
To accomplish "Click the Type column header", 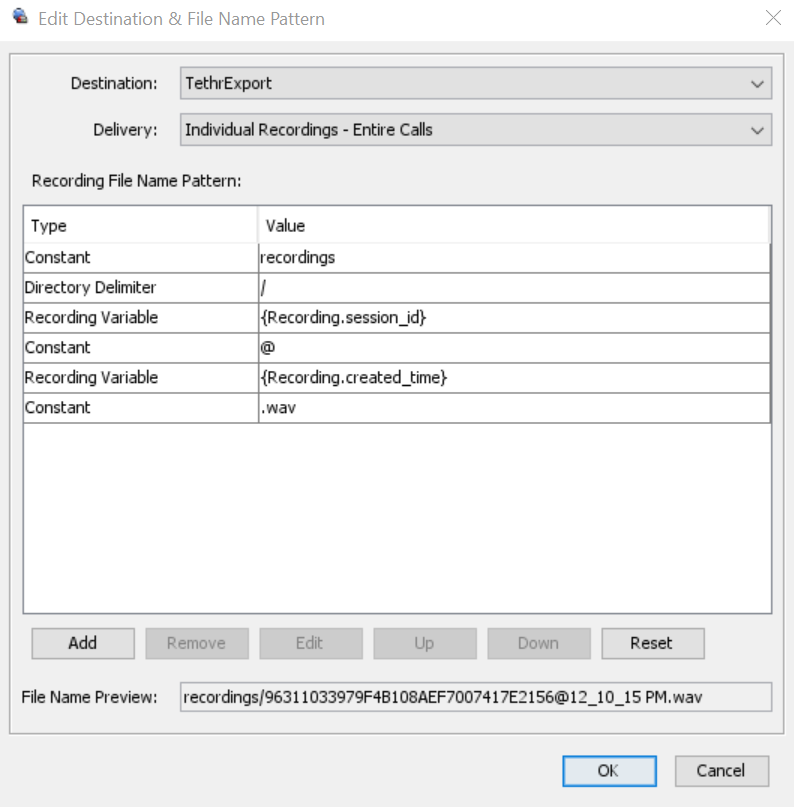I will coord(140,226).
